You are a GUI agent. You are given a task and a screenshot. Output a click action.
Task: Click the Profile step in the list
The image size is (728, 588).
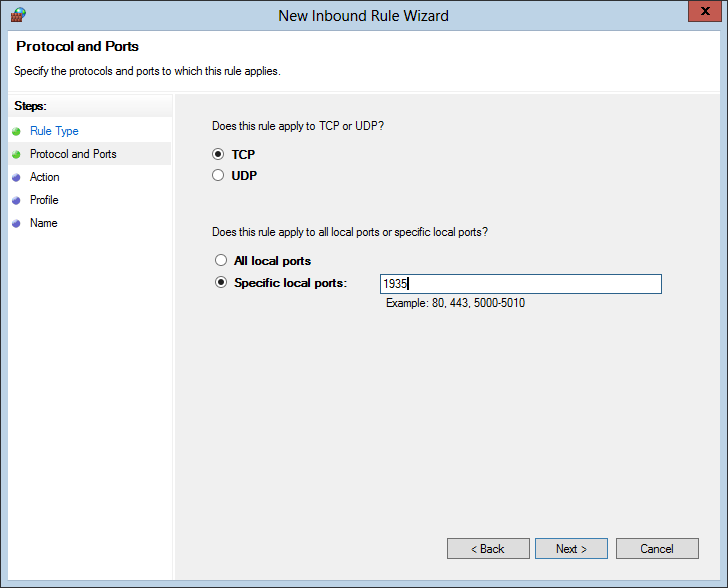[44, 200]
